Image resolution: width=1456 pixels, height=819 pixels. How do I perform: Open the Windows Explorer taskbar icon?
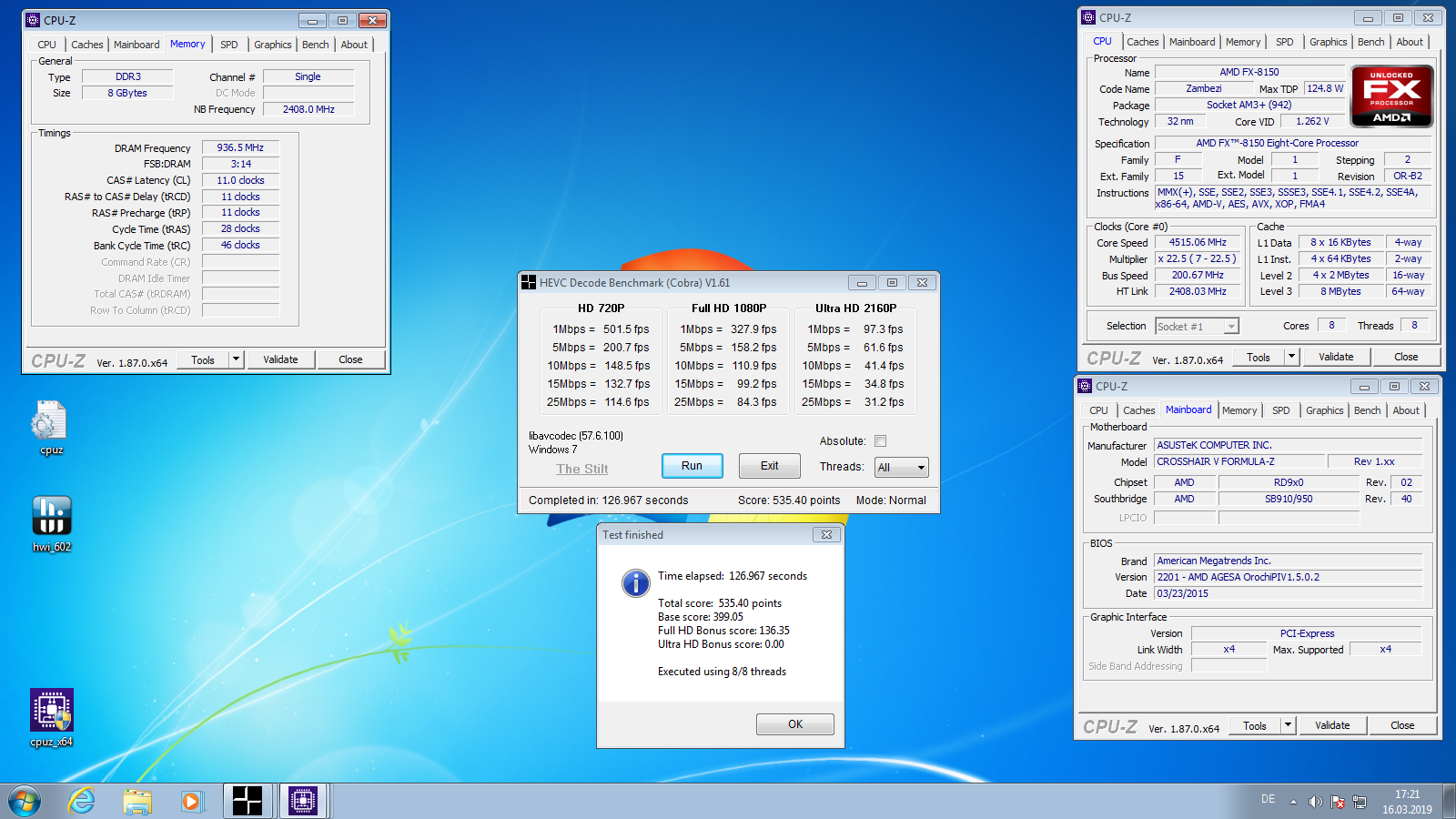coord(137,802)
